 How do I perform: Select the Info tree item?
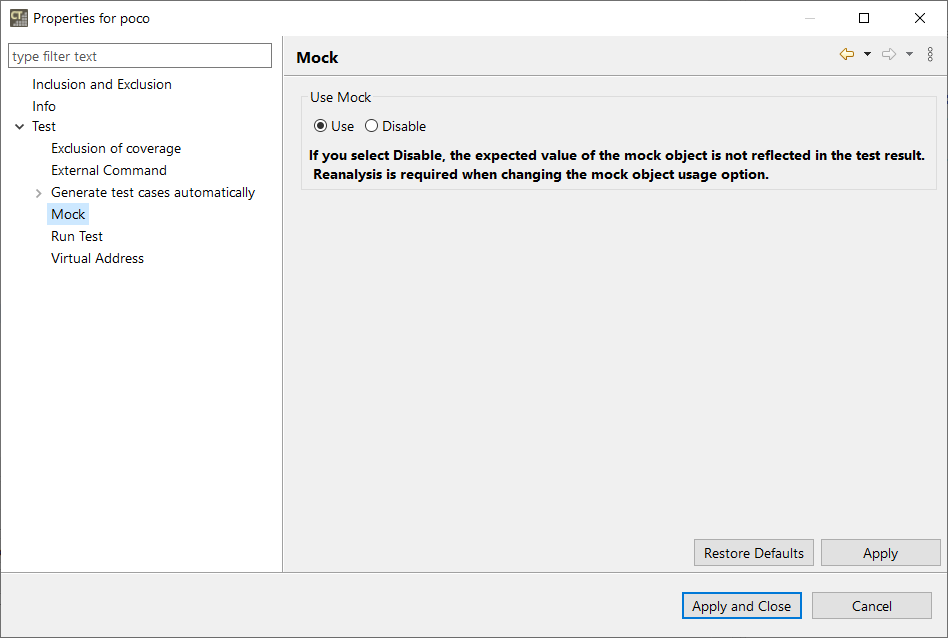coord(44,106)
